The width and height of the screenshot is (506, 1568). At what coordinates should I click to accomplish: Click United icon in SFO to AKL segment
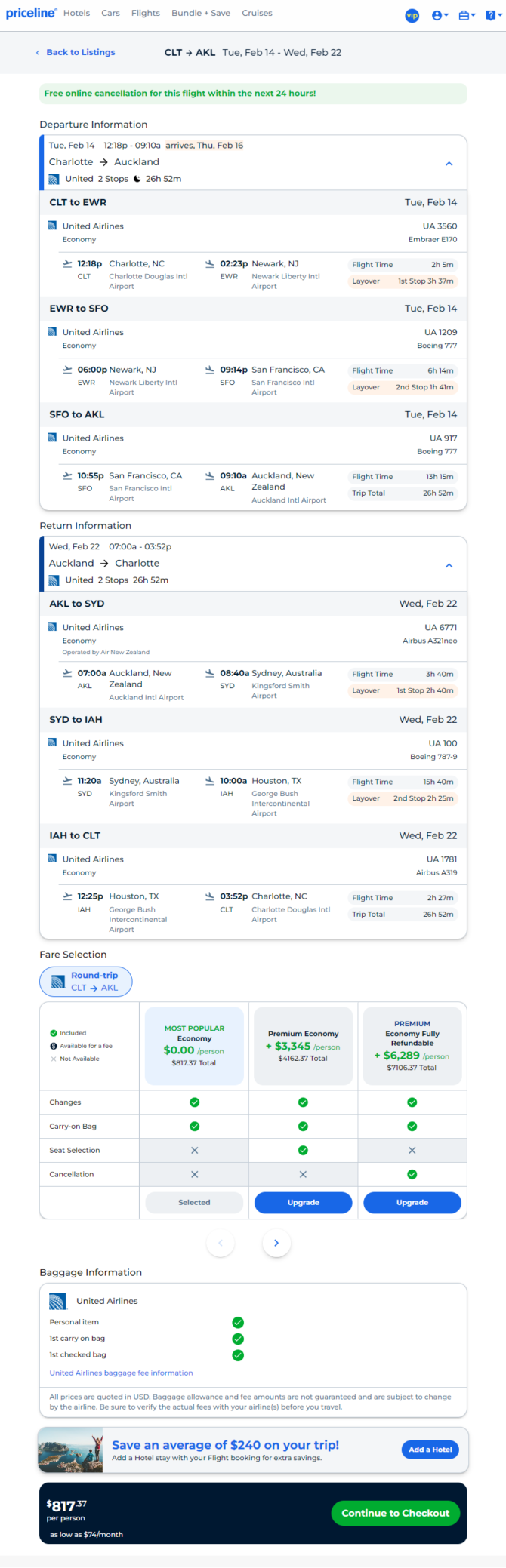coord(52,437)
